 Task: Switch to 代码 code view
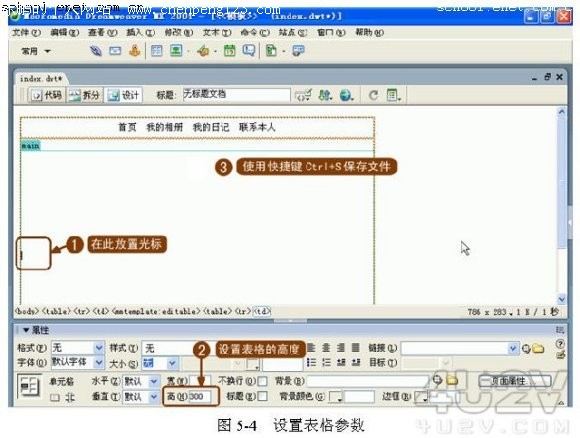point(47,95)
